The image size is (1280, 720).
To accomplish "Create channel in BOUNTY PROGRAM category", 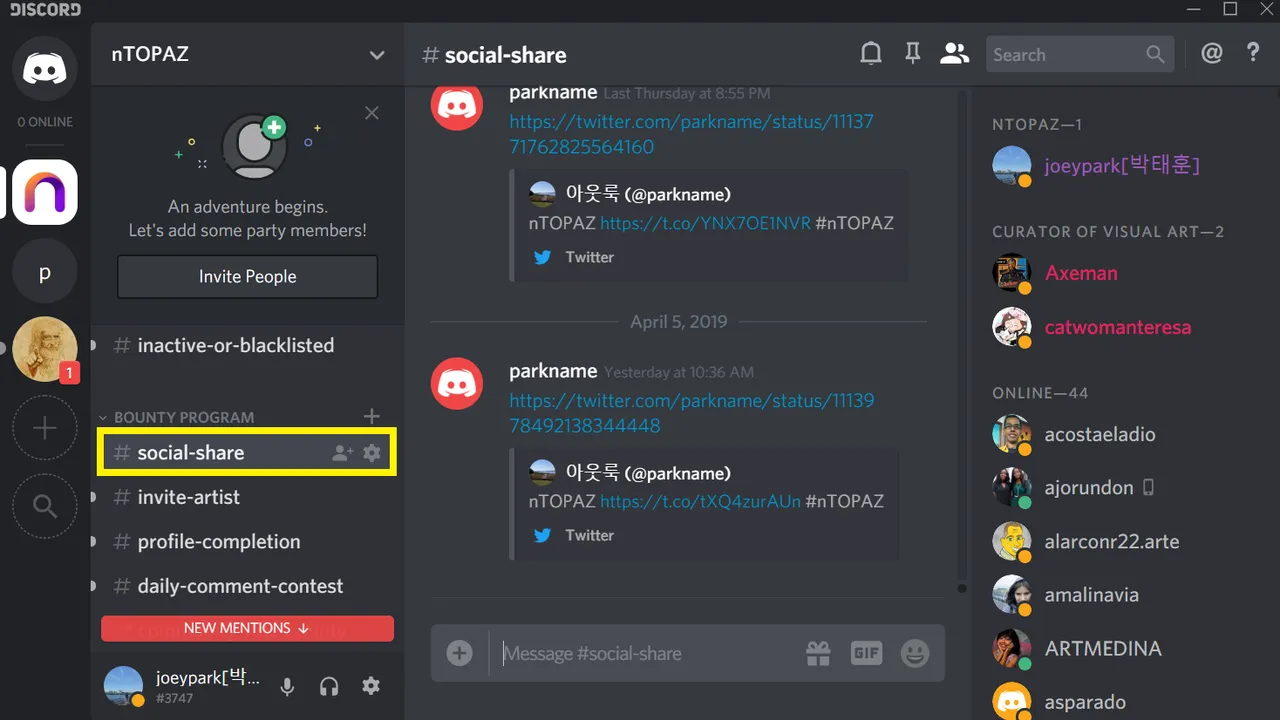I will (x=372, y=416).
